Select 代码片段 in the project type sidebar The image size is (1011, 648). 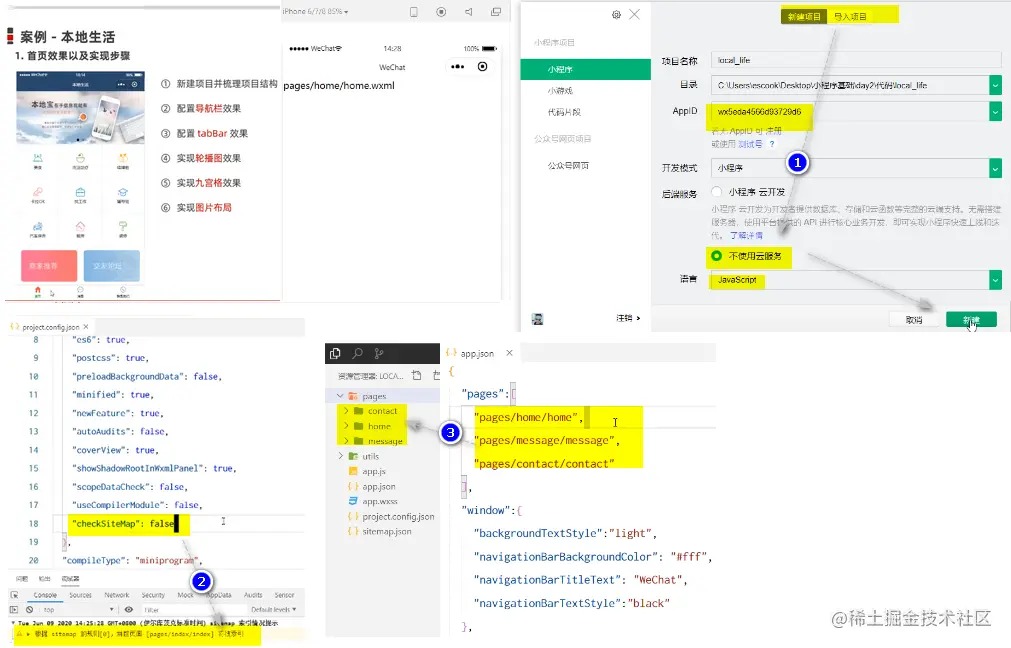(x=564, y=112)
